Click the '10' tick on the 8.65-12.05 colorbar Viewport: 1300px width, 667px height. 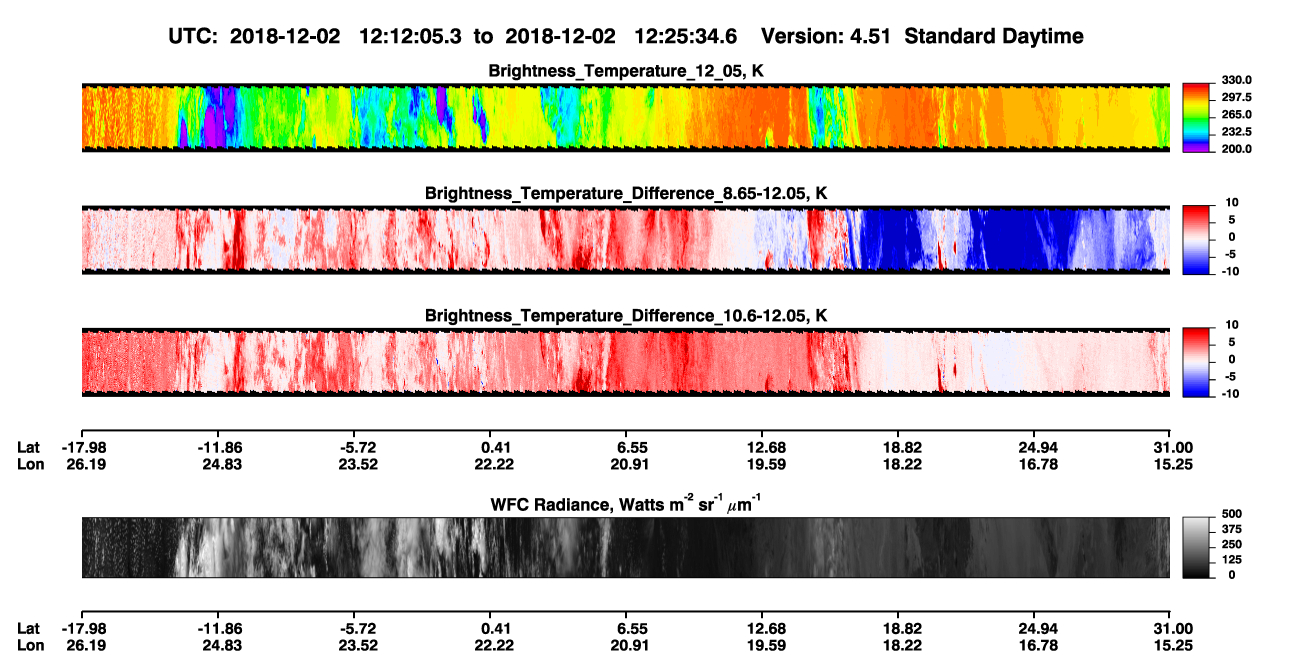[1233, 202]
